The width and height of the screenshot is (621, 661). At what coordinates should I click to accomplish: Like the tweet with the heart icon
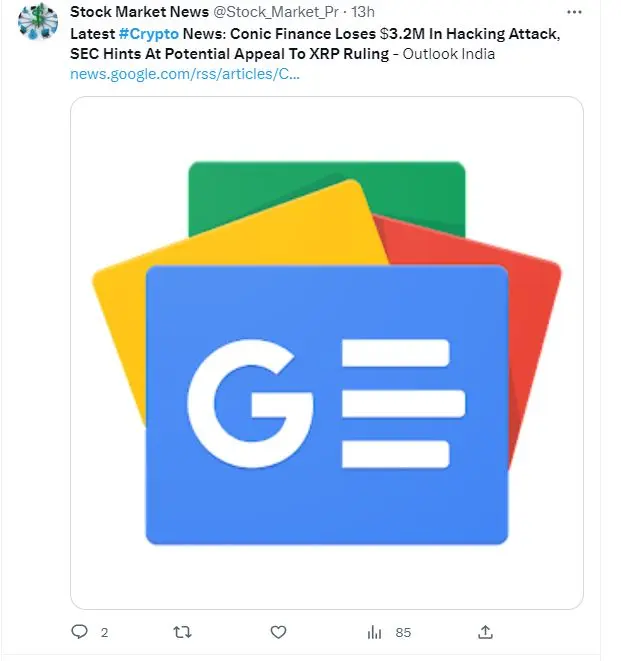pos(279,632)
